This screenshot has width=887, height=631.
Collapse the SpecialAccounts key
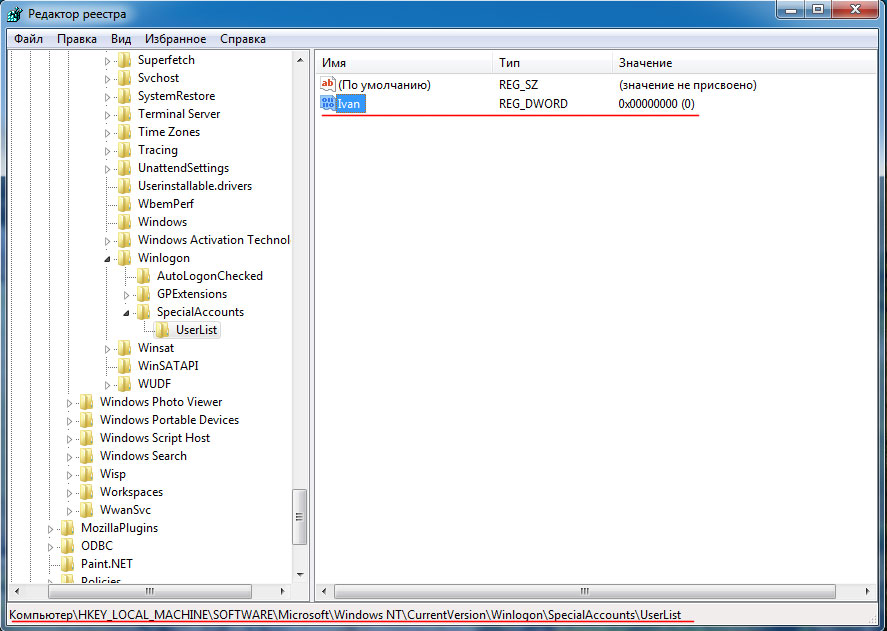(x=127, y=313)
